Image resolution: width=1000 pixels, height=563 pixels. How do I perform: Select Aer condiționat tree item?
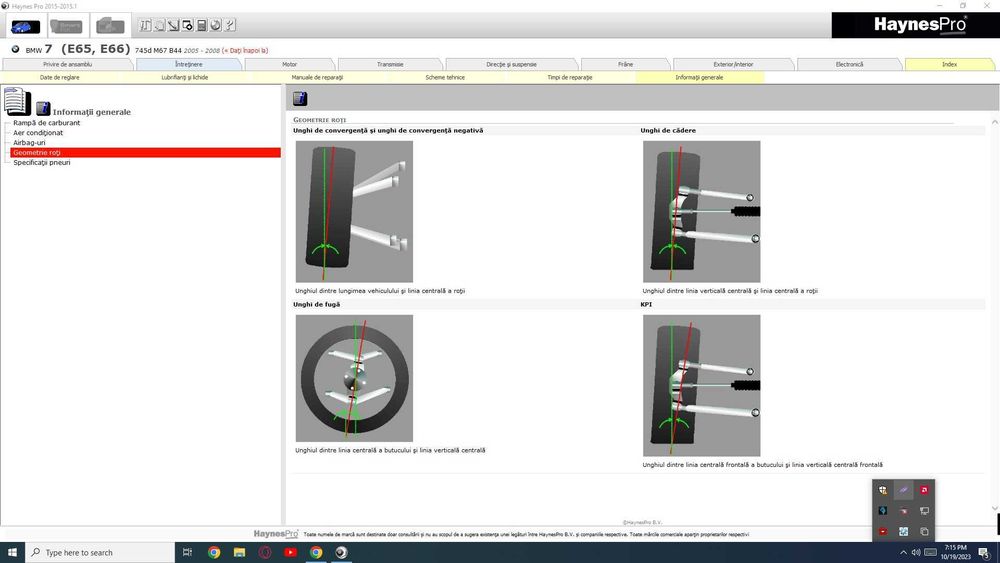[x=38, y=133]
